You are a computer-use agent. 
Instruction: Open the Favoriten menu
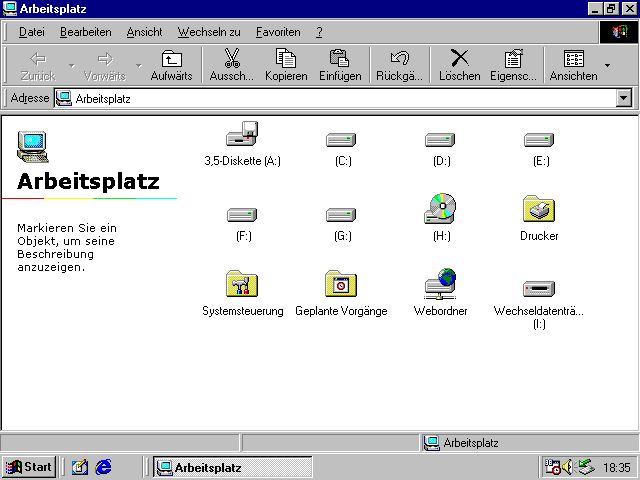click(x=278, y=32)
